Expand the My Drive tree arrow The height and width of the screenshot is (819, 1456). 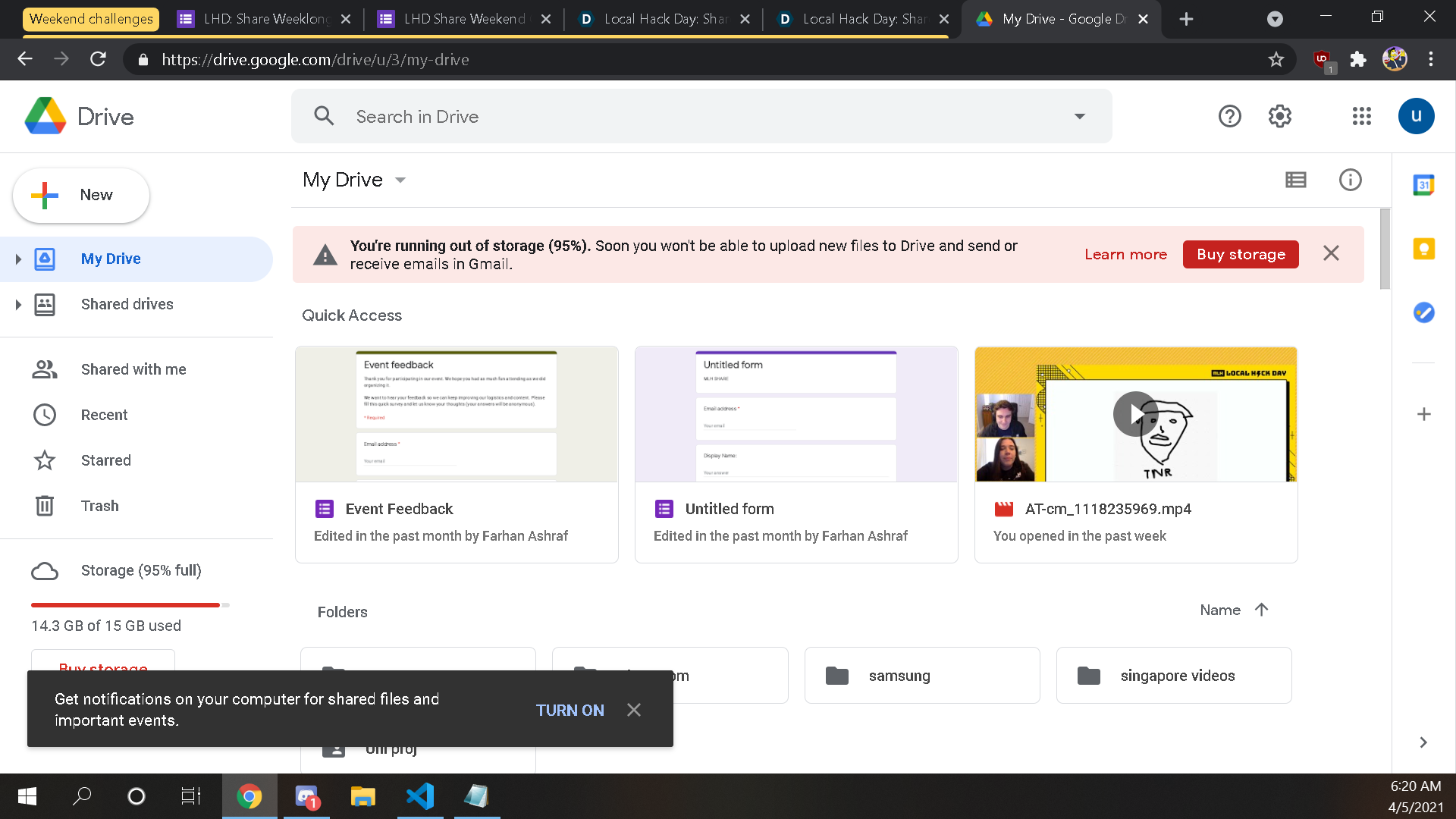[18, 259]
